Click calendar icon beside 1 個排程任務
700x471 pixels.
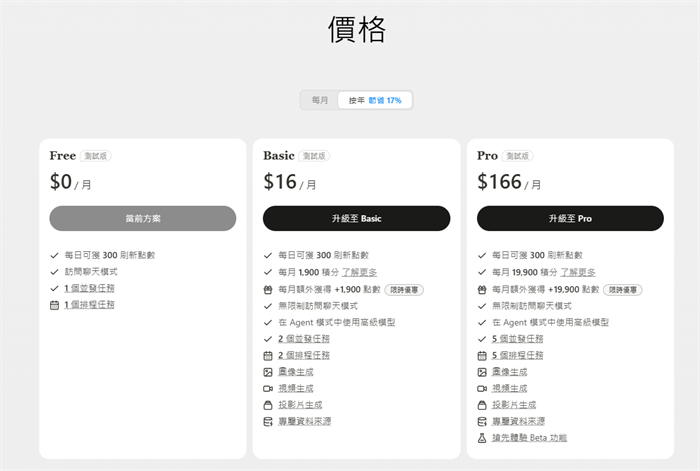tap(54, 305)
